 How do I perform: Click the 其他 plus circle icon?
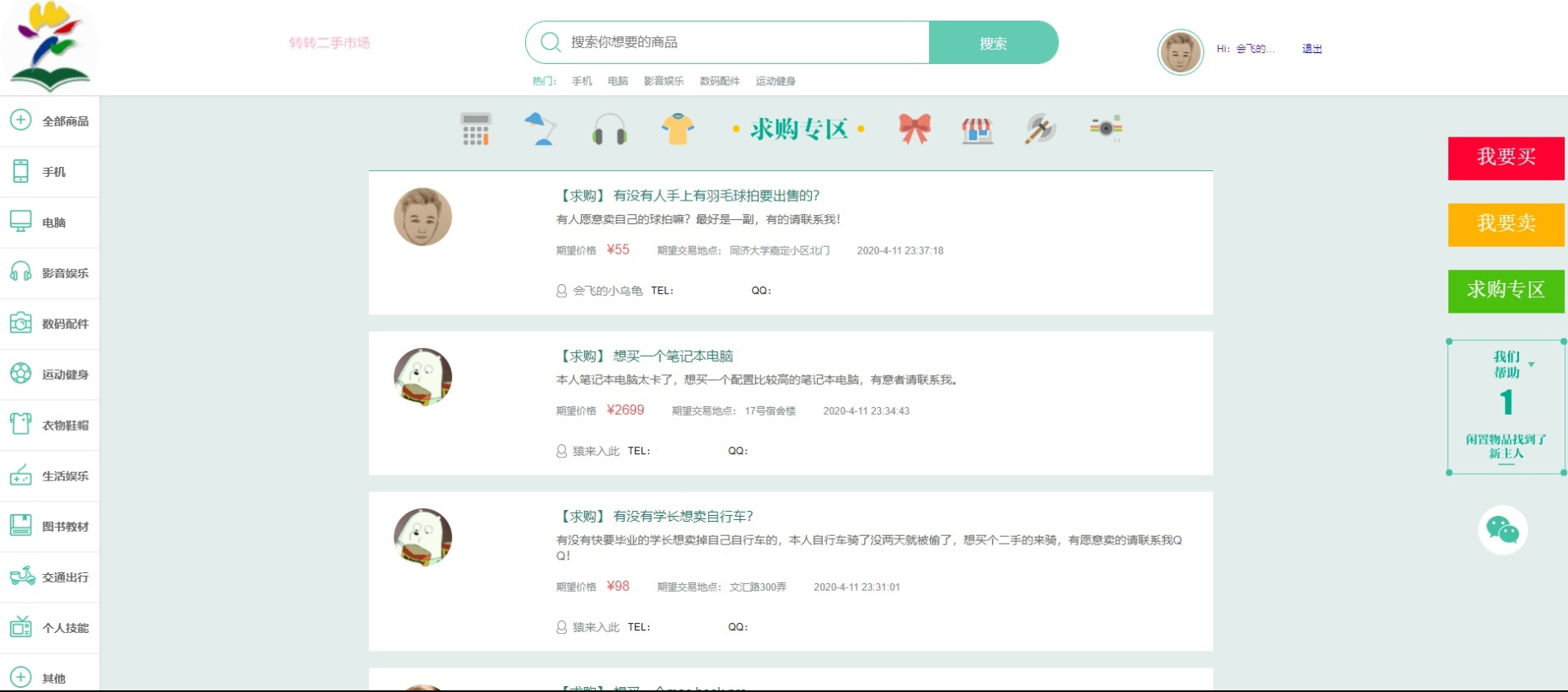tap(21, 677)
